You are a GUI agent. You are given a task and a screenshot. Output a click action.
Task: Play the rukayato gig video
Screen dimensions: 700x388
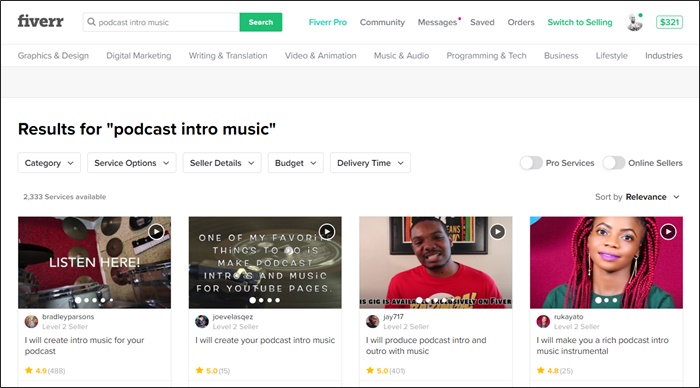[668, 232]
